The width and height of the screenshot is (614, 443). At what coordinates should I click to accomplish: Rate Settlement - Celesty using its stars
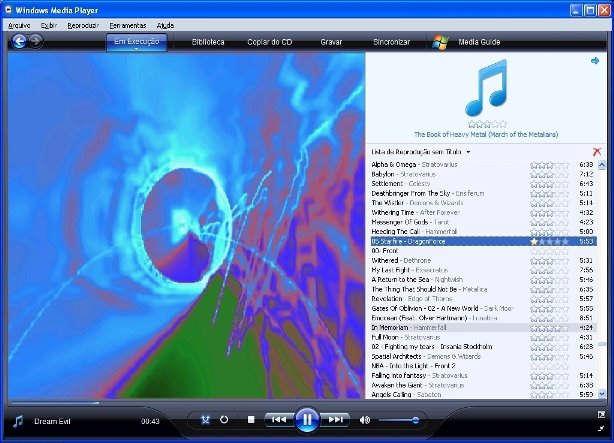549,184
